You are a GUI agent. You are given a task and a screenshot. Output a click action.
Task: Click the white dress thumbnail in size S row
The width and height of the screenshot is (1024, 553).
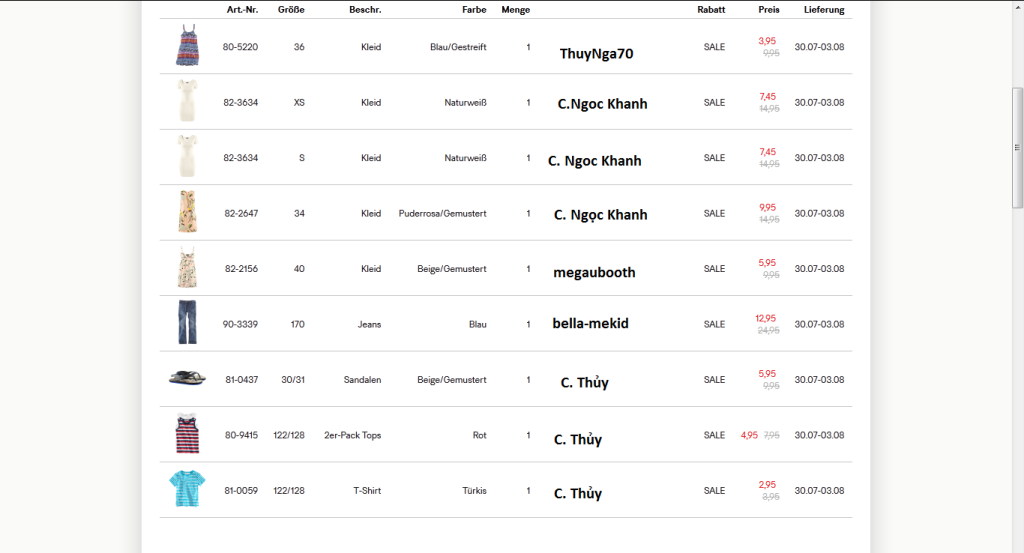(187, 157)
